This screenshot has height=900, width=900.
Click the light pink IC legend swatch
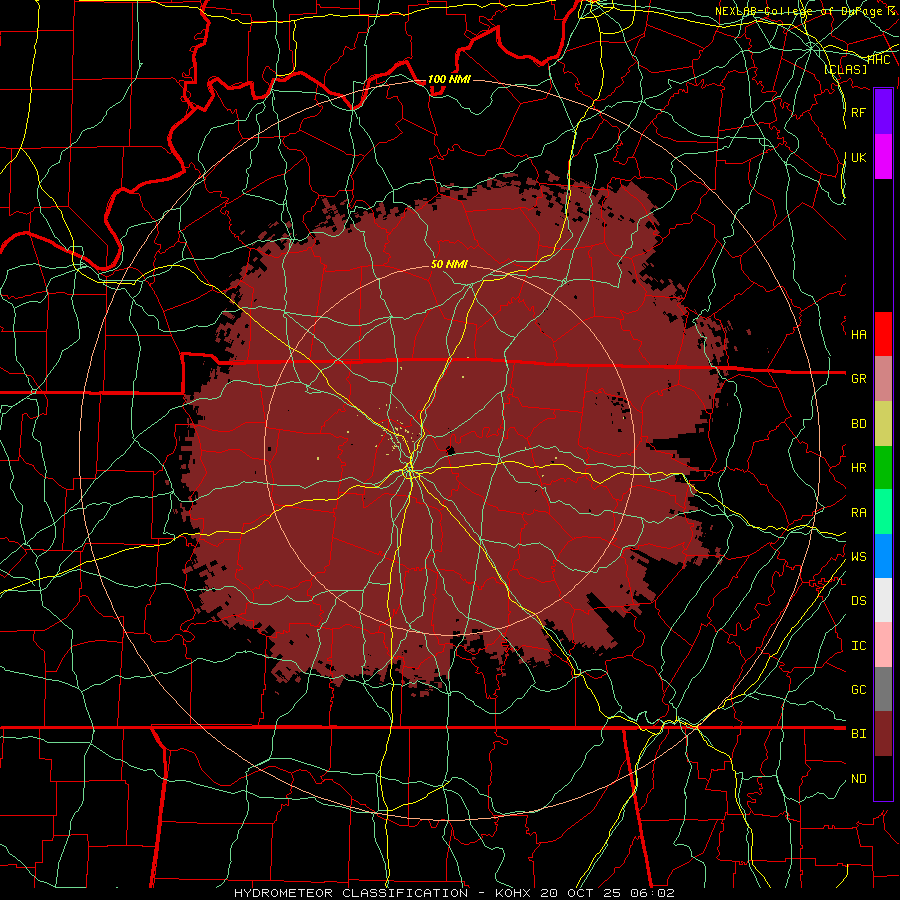[x=883, y=645]
